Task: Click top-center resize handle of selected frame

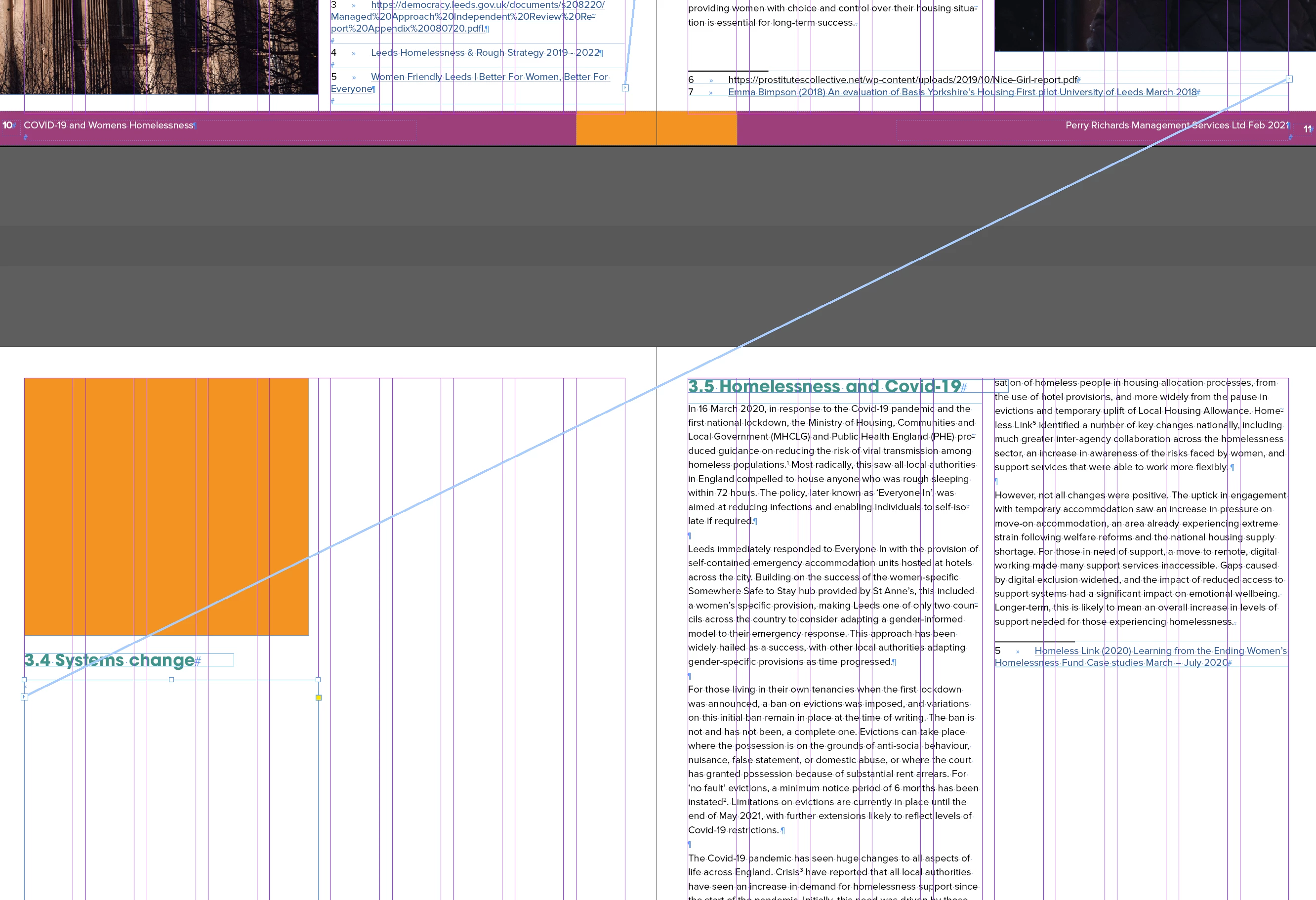Action: 171,680
